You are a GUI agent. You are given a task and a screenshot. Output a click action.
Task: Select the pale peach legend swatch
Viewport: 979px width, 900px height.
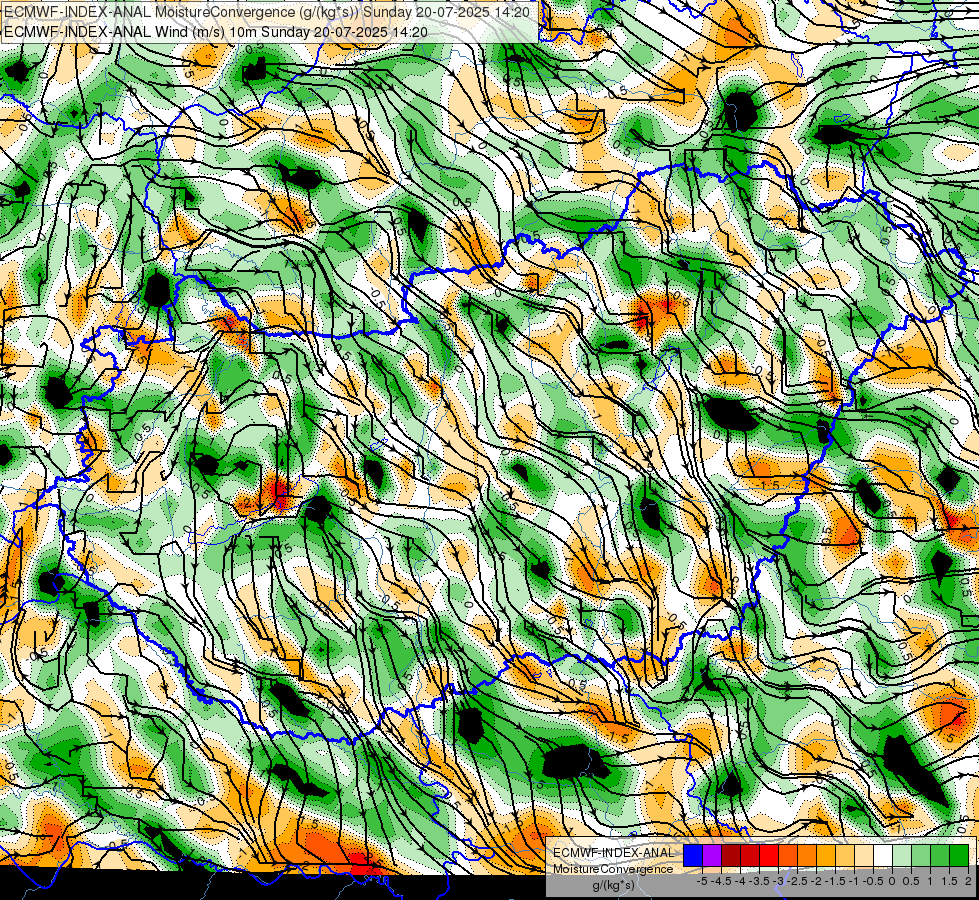point(864,855)
